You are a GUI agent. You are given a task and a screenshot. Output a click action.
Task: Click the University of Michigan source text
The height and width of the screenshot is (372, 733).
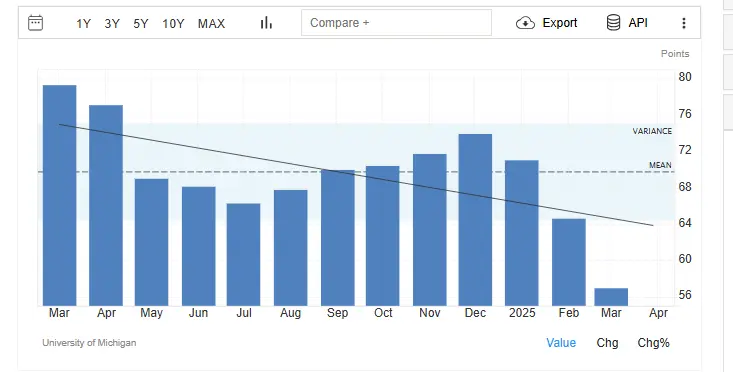tap(89, 343)
